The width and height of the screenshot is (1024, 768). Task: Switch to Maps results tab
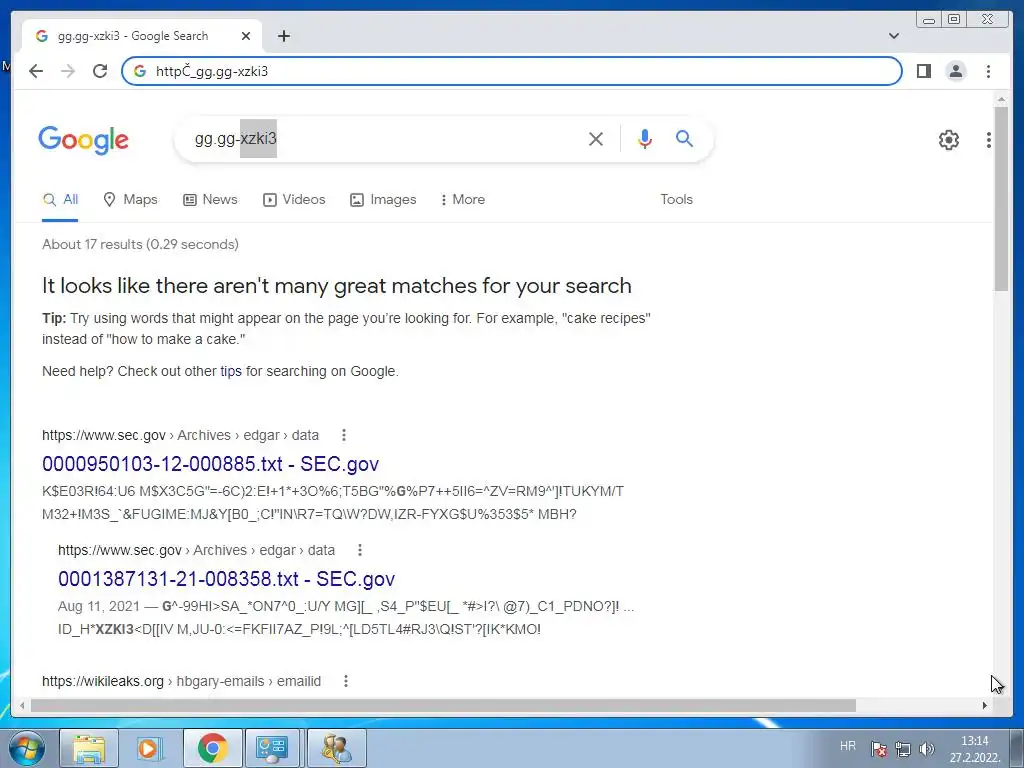coord(131,200)
